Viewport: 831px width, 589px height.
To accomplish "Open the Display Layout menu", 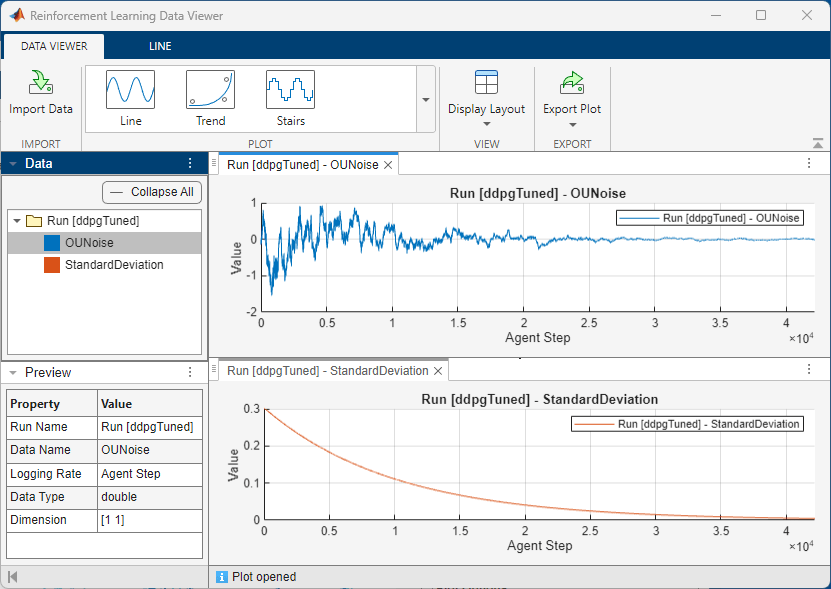I will coord(486,100).
